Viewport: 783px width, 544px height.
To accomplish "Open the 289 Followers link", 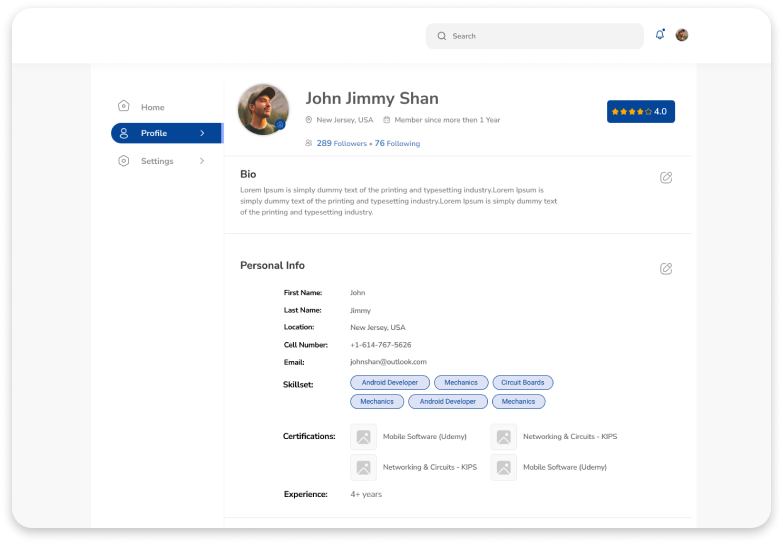I will (x=341, y=144).
